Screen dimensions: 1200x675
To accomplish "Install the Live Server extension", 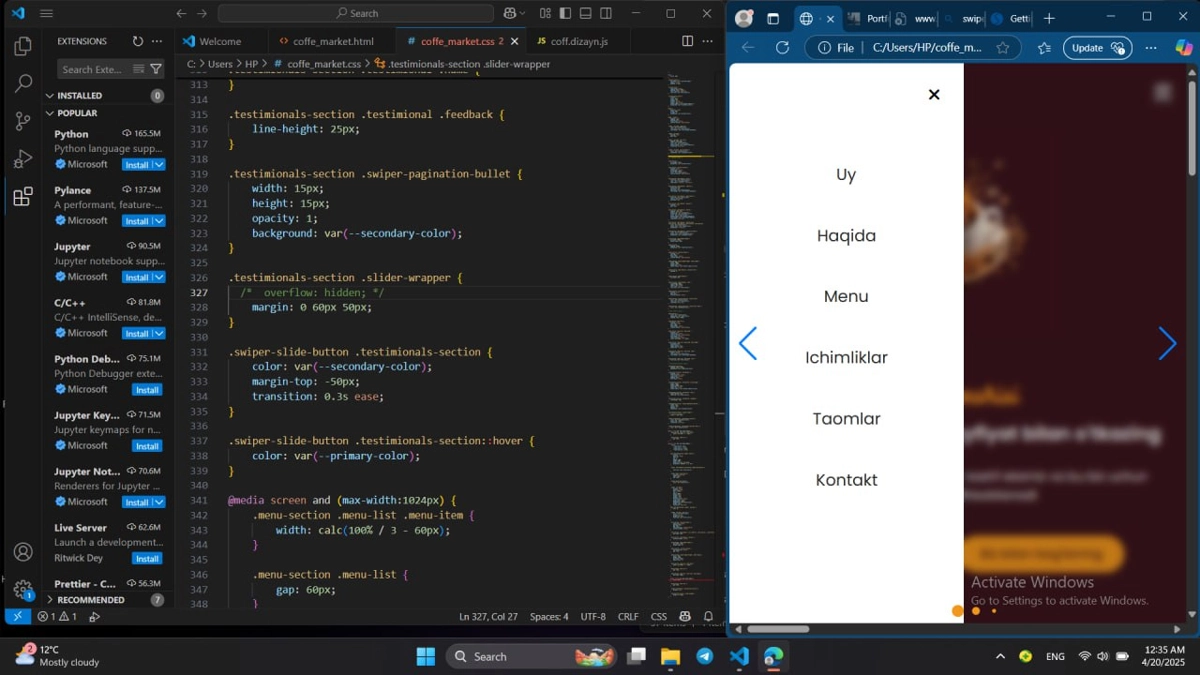I will [147, 559].
